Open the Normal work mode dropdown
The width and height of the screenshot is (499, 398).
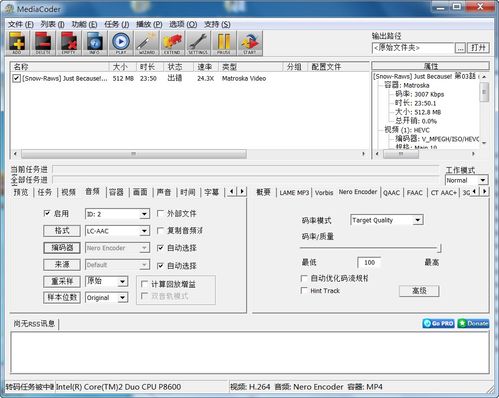(466, 180)
